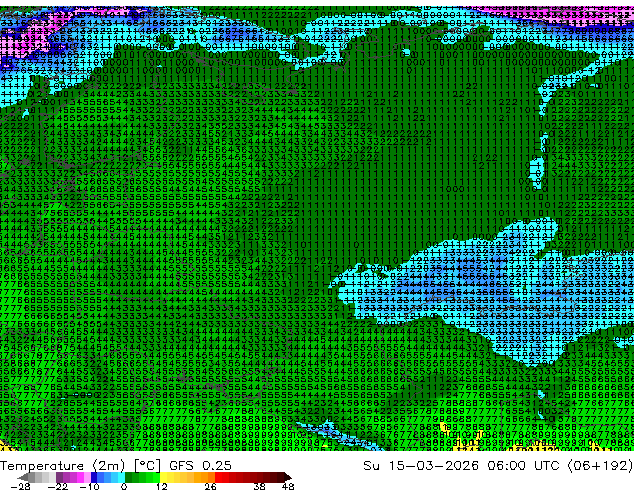Viewport: 634px width, 490px height.
Task: Click the "06:00 UTC" time text
Action: [523, 466]
